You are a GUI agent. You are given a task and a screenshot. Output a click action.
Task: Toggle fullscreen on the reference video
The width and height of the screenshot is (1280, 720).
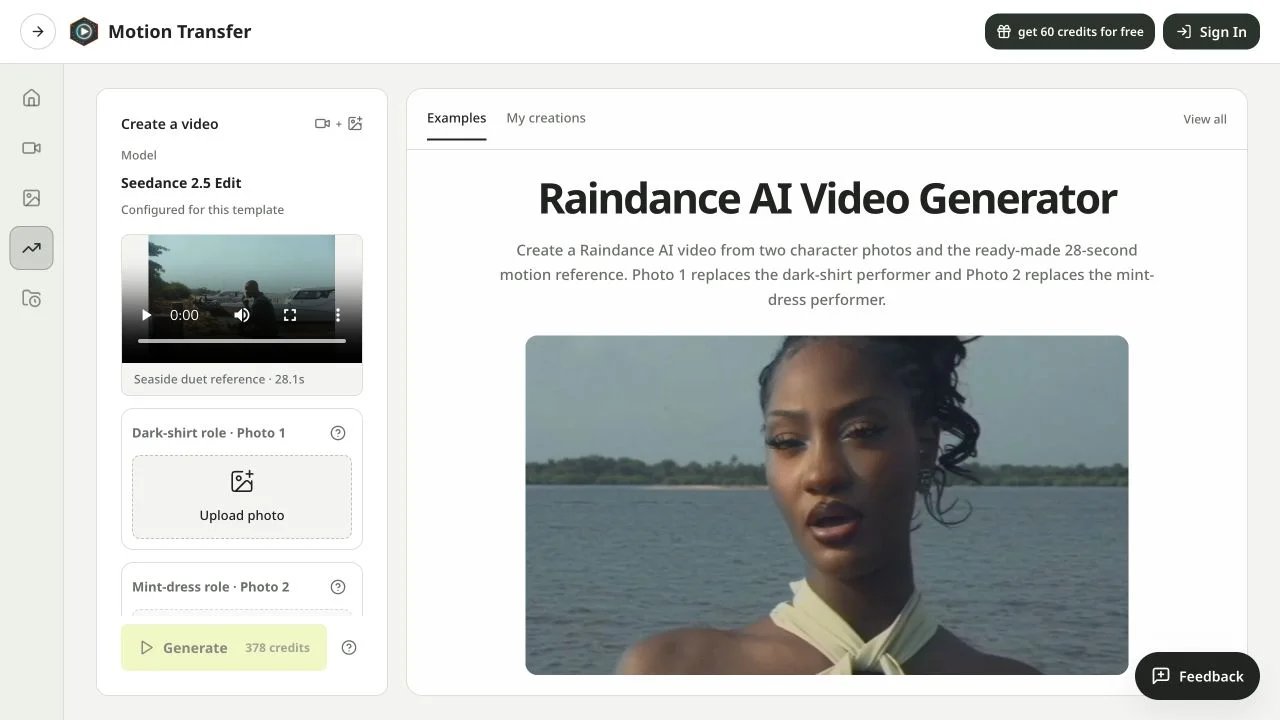pos(290,315)
